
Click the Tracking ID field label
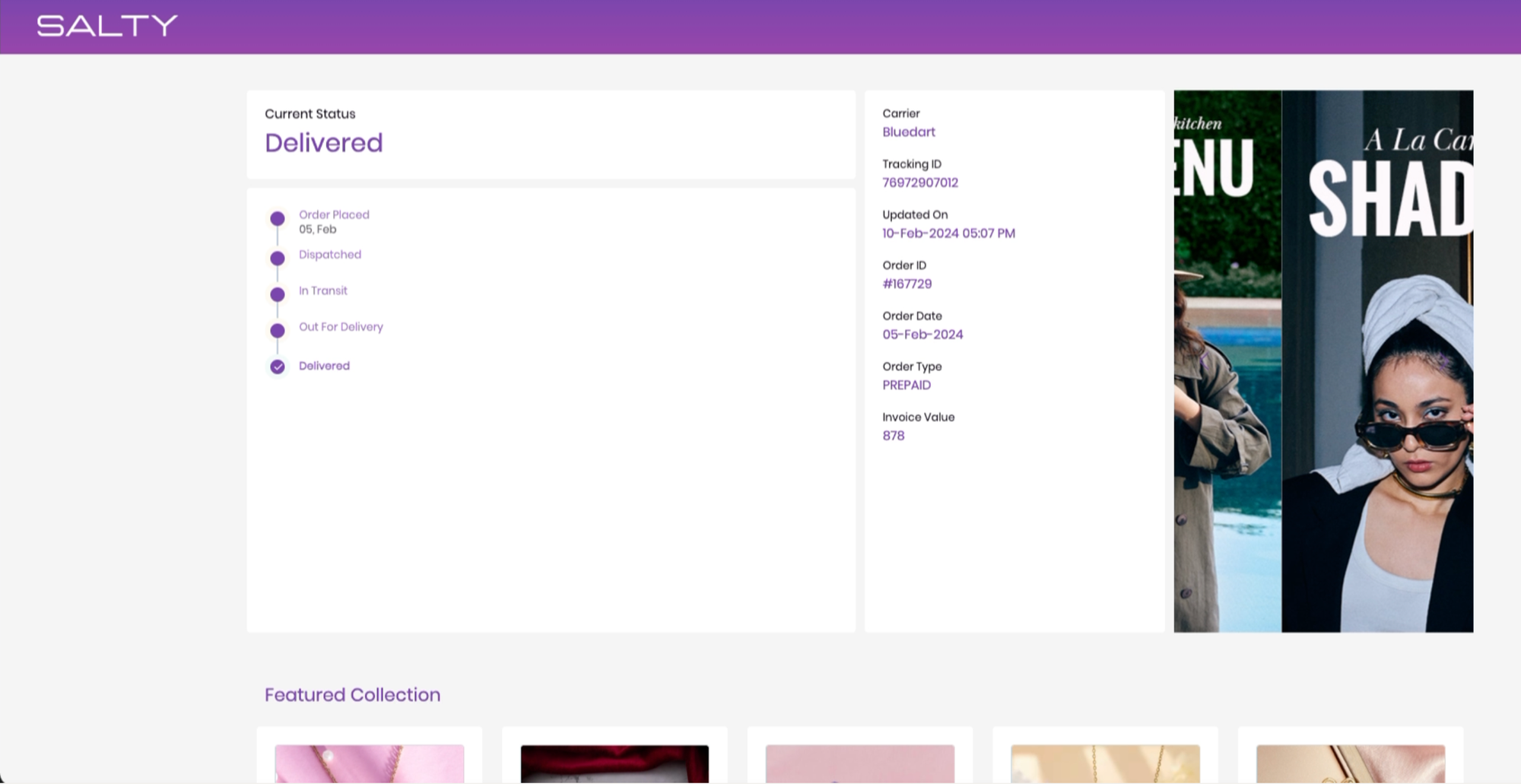point(912,164)
